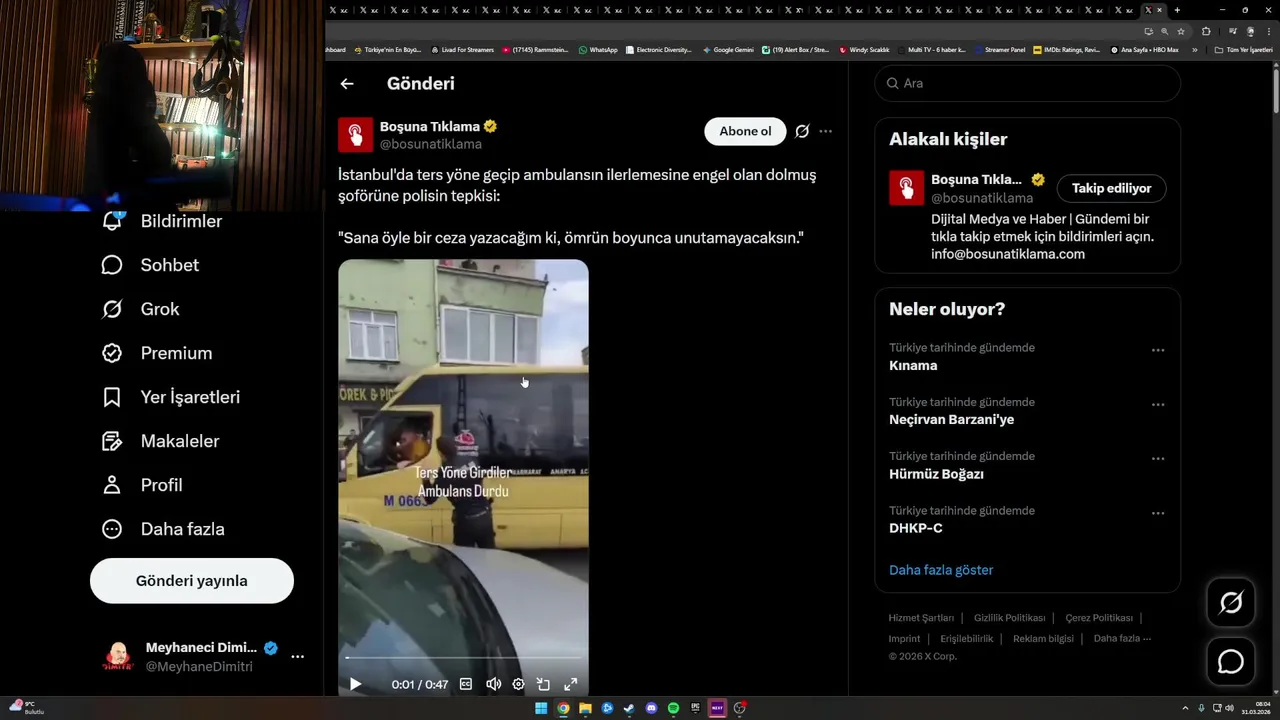Mute the video with the speaker icon
Screen dimensions: 1280x720
[x=493, y=684]
